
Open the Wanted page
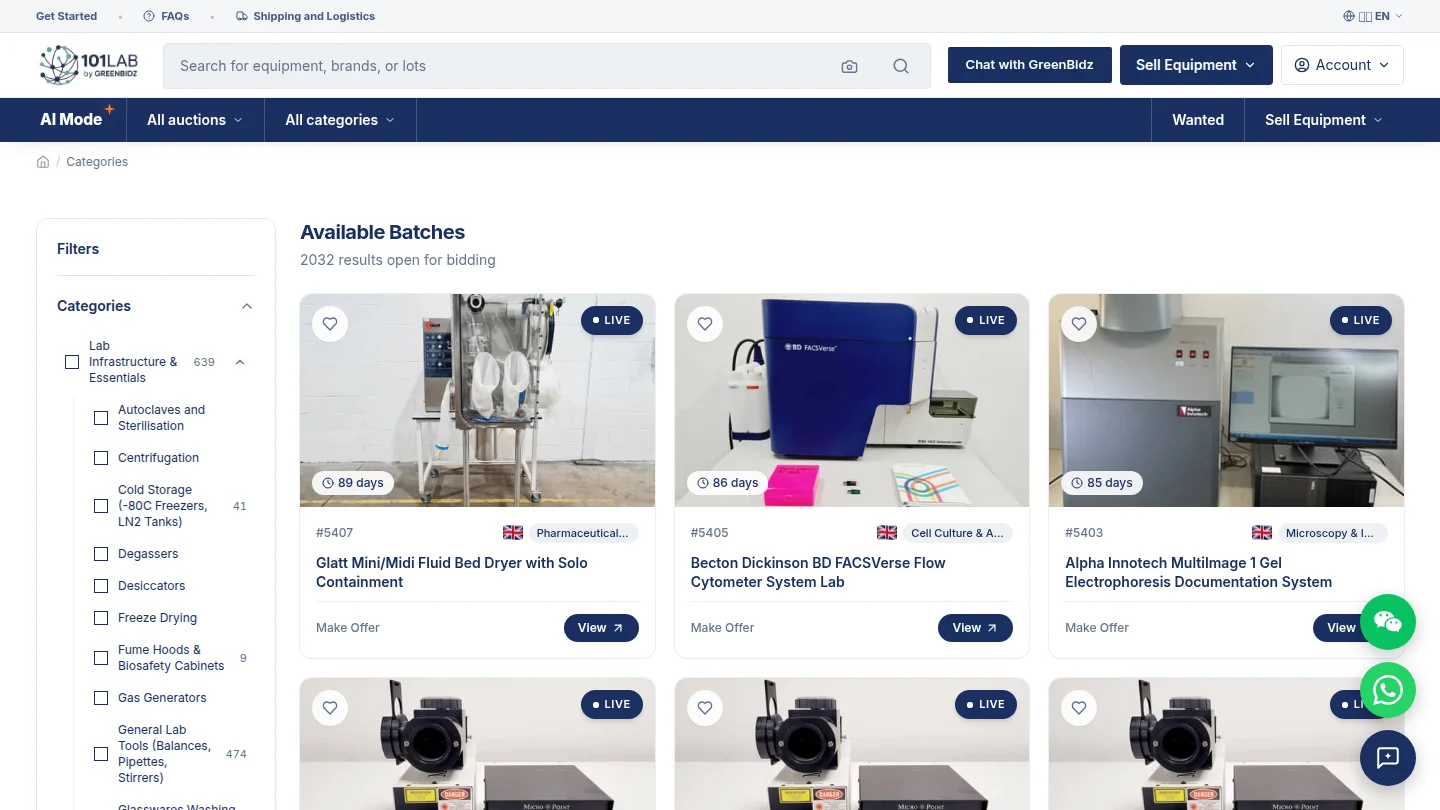pyautogui.click(x=1198, y=120)
